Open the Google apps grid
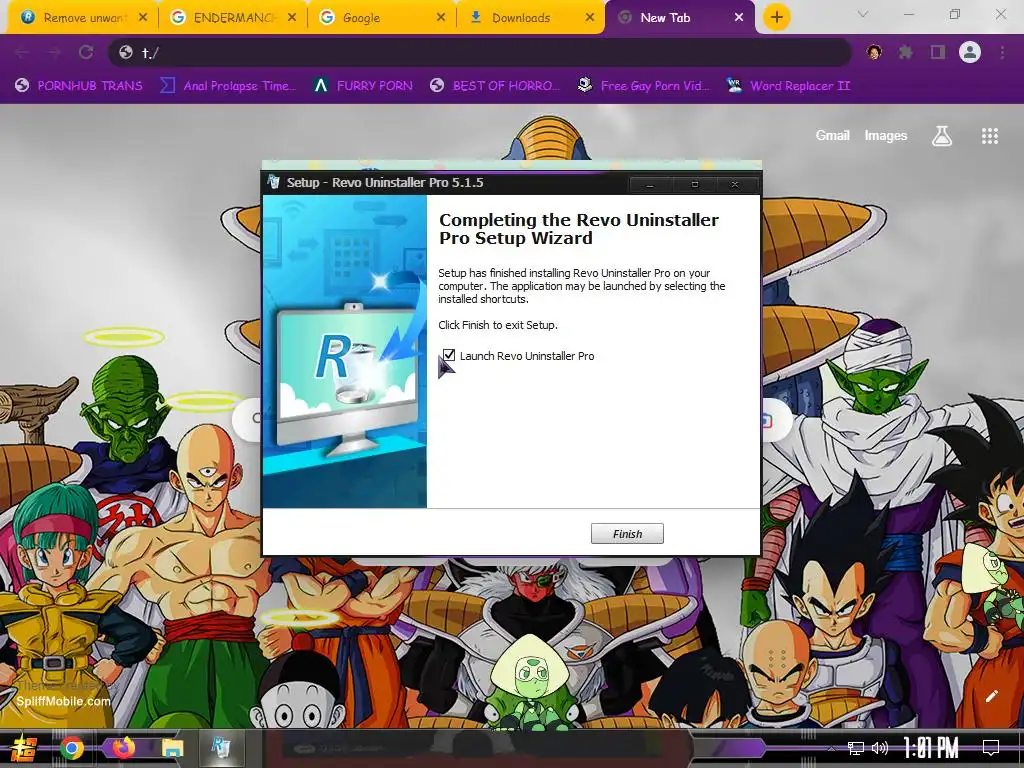This screenshot has width=1024, height=768. pos(989,136)
